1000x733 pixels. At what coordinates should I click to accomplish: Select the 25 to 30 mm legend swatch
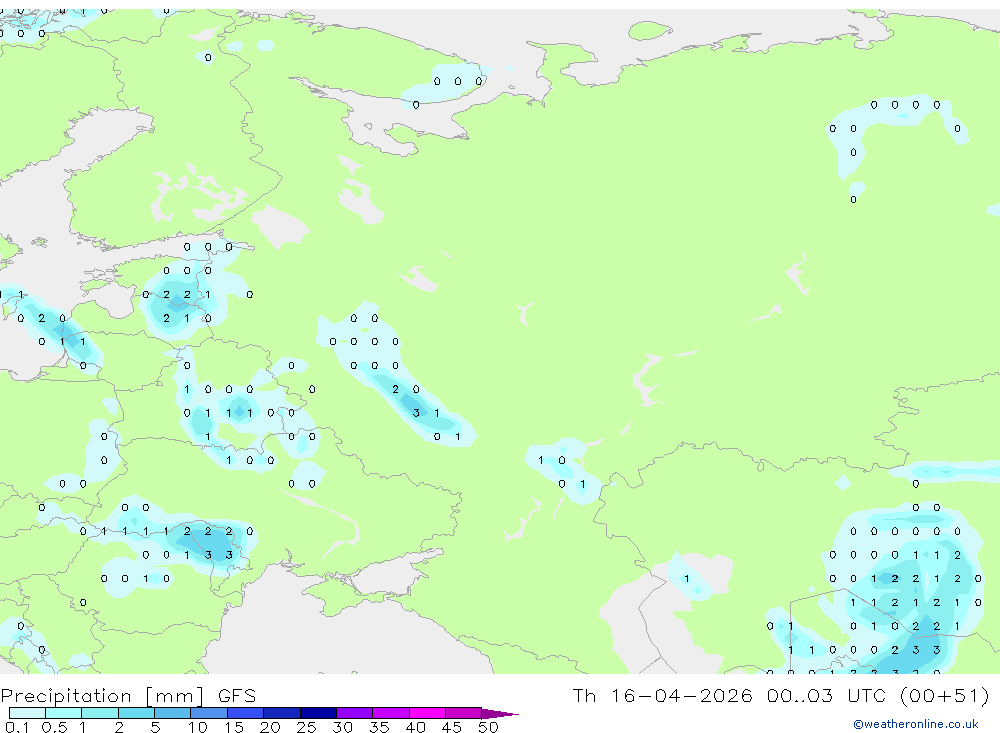tap(318, 713)
